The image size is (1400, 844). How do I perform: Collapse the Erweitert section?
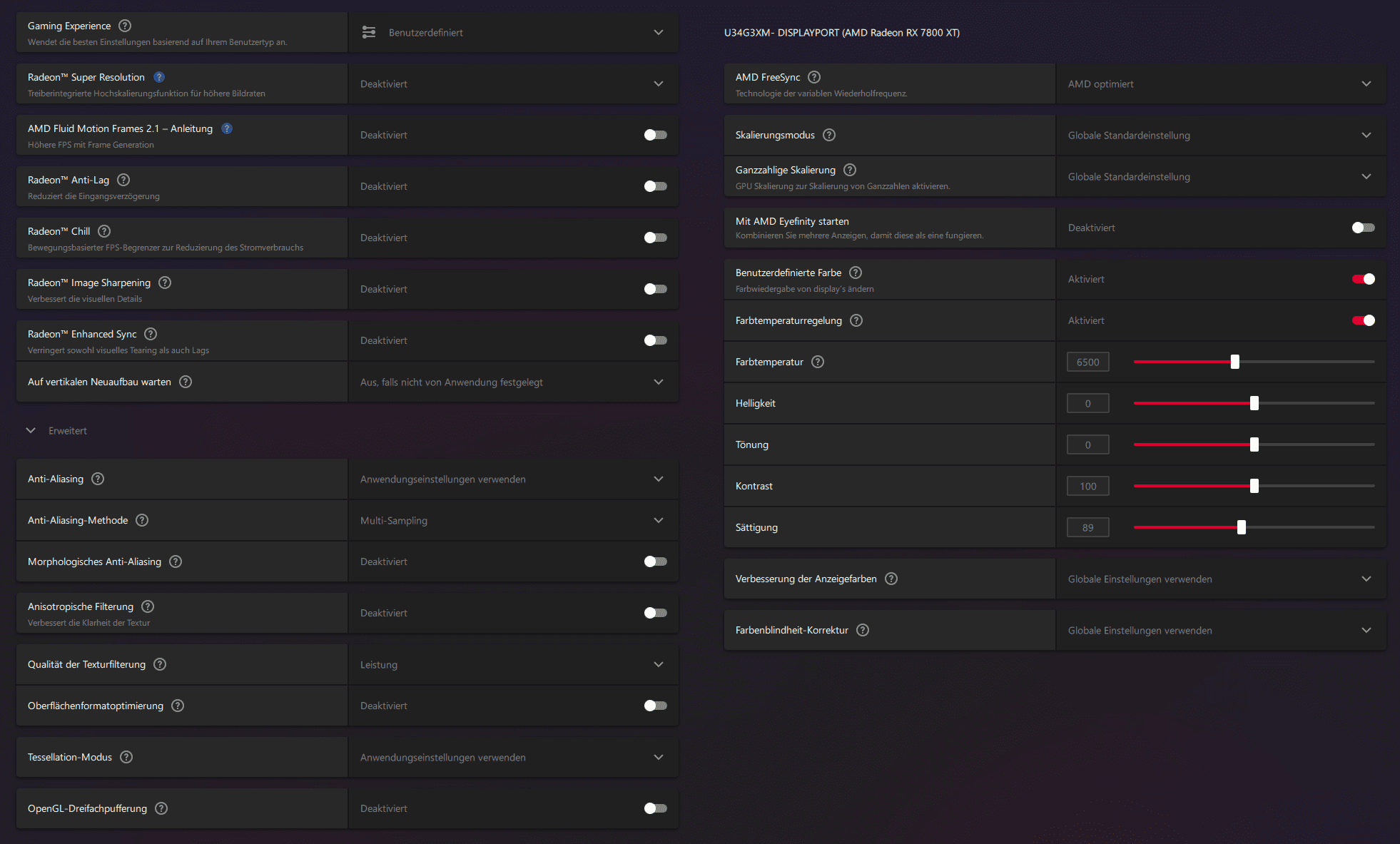click(31, 430)
